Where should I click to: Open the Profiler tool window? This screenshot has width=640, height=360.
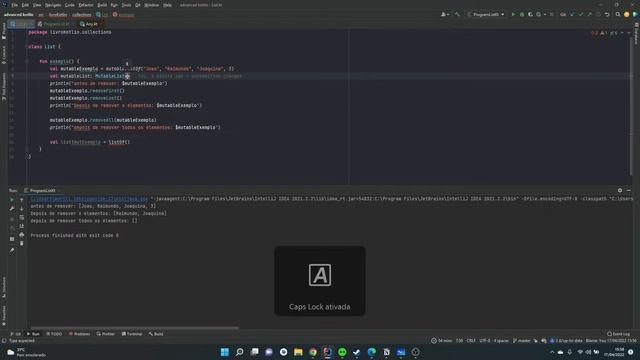pyautogui.click(x=106, y=334)
